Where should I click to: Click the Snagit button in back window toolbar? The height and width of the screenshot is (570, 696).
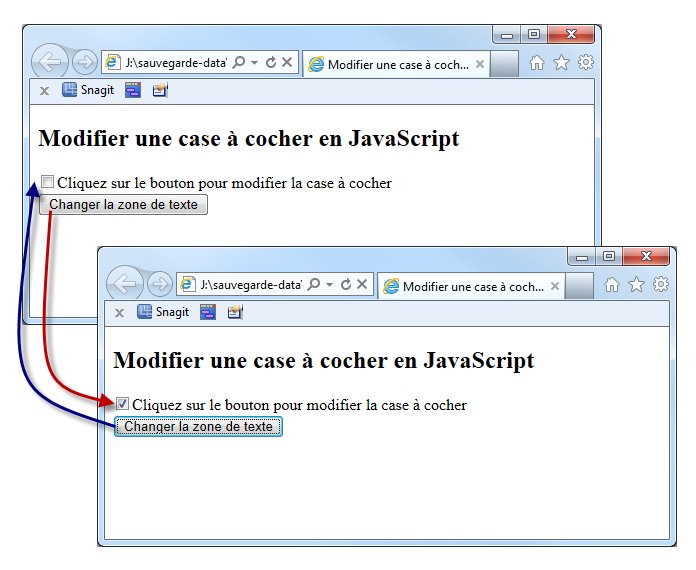point(88,90)
